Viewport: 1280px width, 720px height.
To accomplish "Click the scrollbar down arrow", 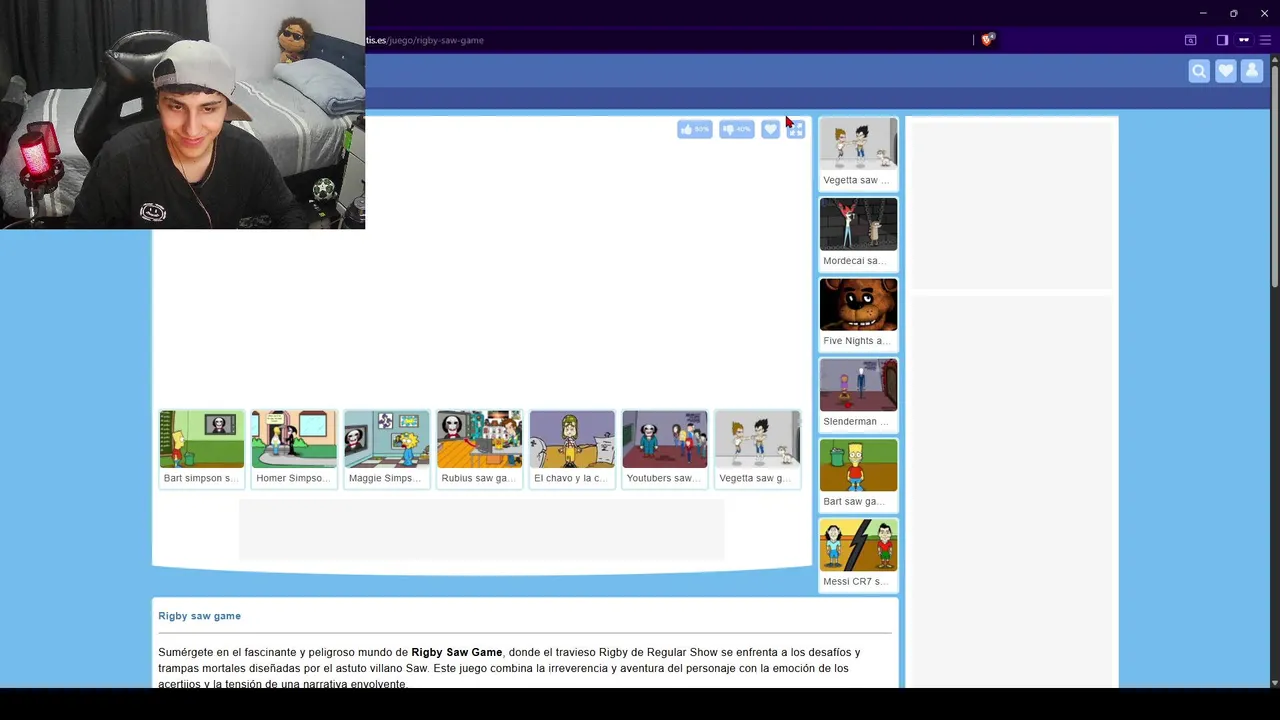I will click(x=1274, y=683).
